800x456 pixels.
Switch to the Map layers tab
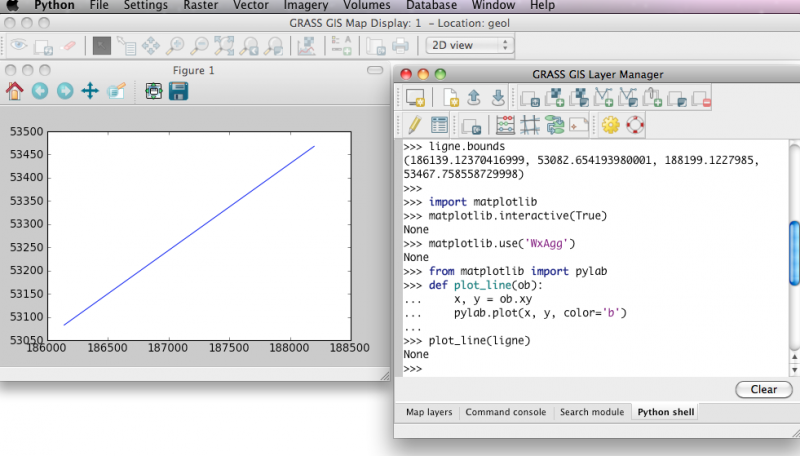[x=428, y=412]
